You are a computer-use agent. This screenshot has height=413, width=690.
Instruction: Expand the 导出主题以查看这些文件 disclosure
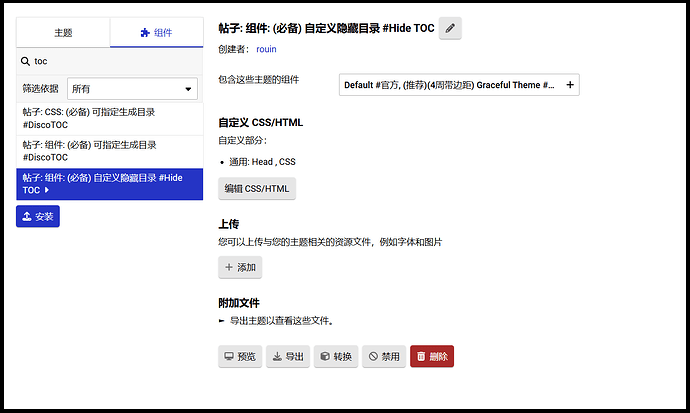click(x=276, y=321)
